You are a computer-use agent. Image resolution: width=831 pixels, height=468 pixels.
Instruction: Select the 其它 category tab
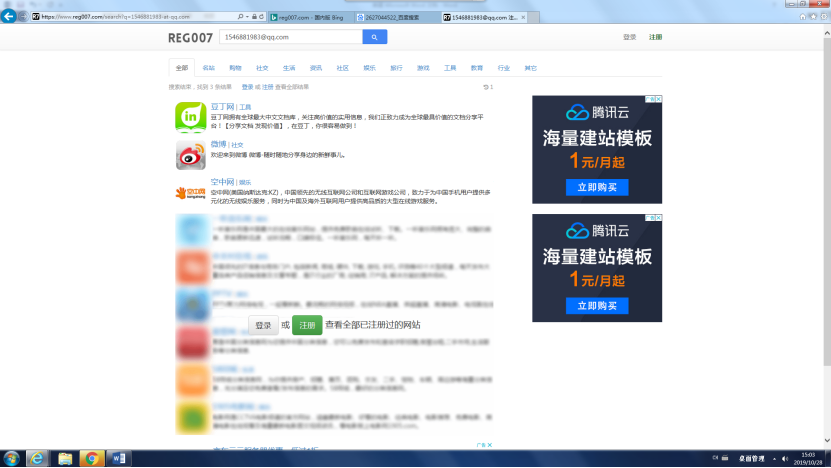(531, 68)
